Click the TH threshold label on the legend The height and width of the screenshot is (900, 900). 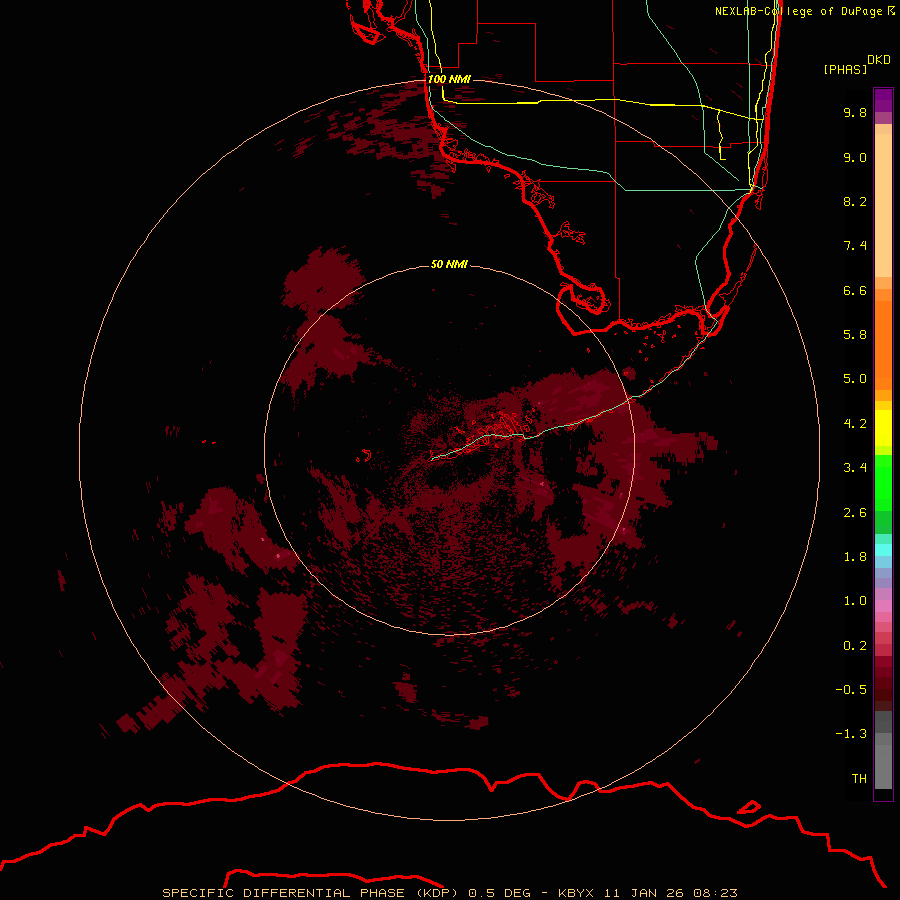pos(859,779)
